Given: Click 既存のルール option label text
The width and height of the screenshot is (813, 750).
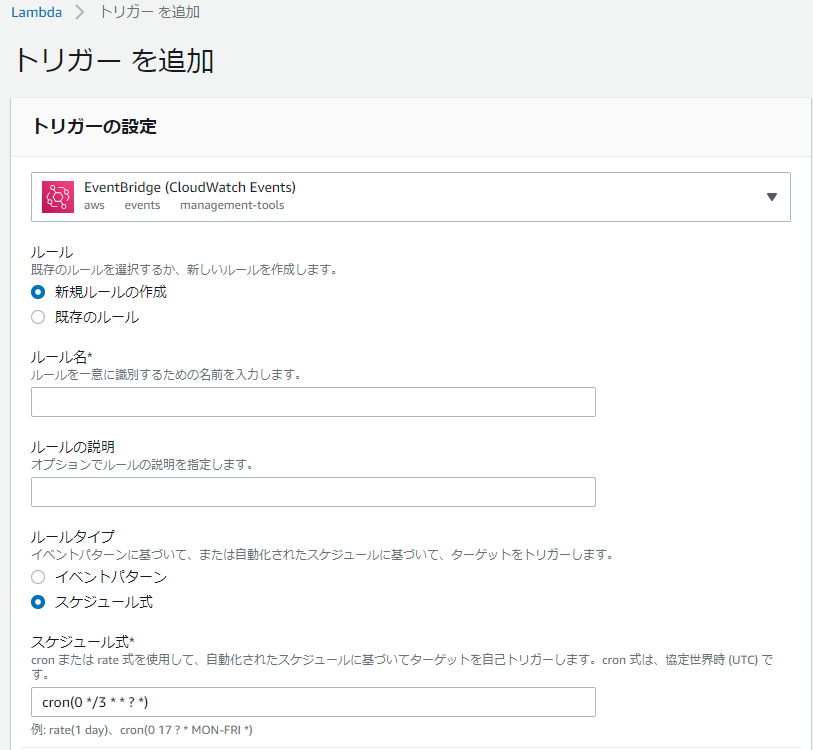Looking at the screenshot, I should [97, 317].
